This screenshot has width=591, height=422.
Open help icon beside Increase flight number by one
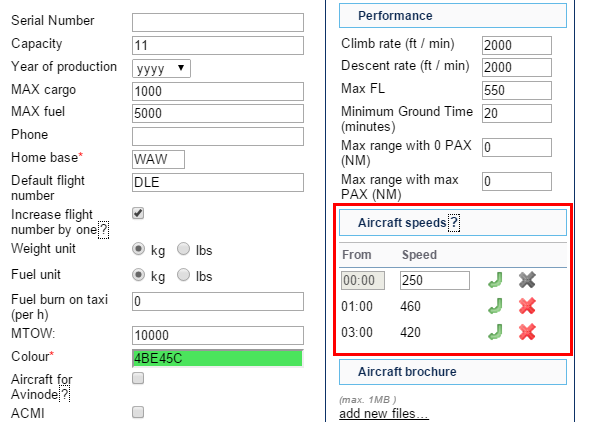tap(104, 229)
